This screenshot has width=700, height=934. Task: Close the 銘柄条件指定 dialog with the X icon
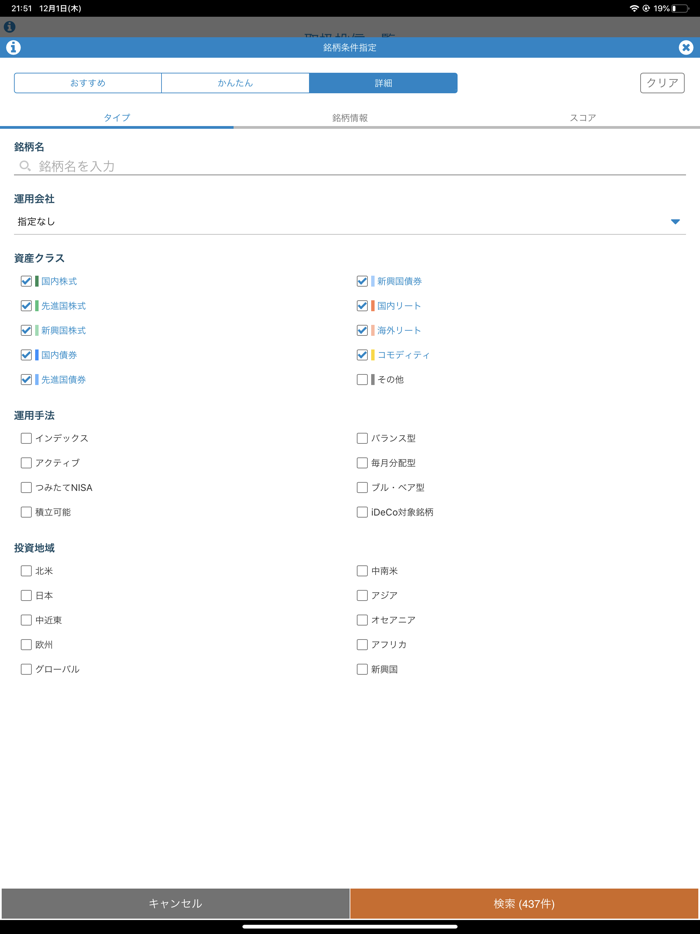point(686,47)
